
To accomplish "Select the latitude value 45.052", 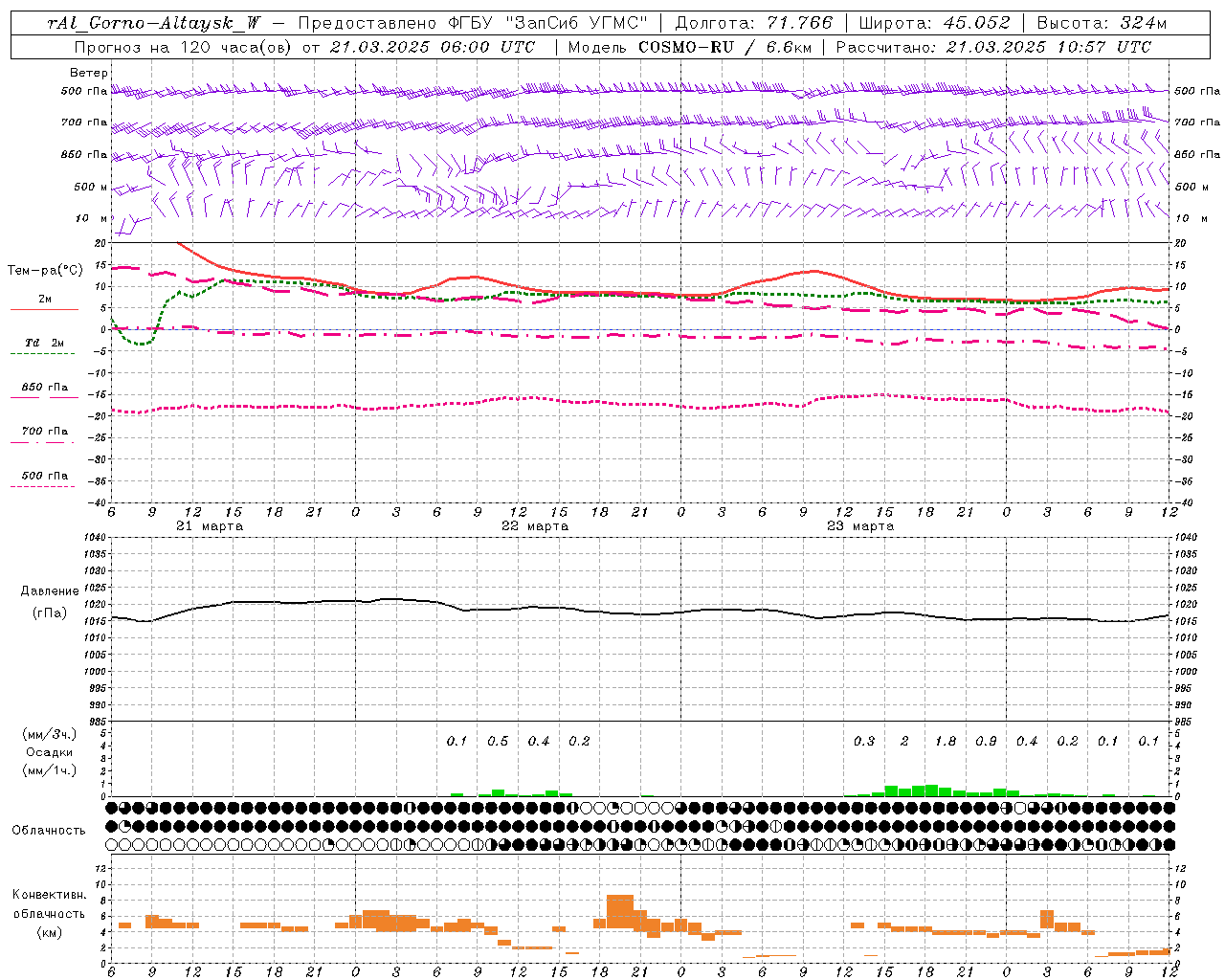I will (977, 23).
